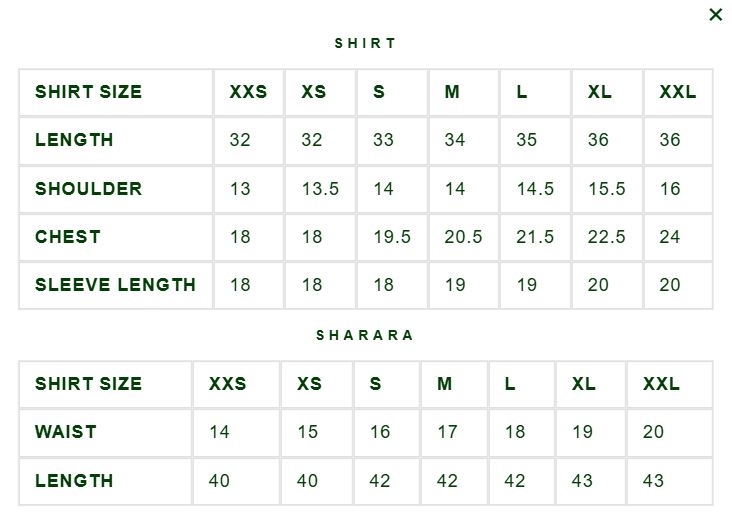
Task: Click the M size header in shirt table
Action: 452,92
